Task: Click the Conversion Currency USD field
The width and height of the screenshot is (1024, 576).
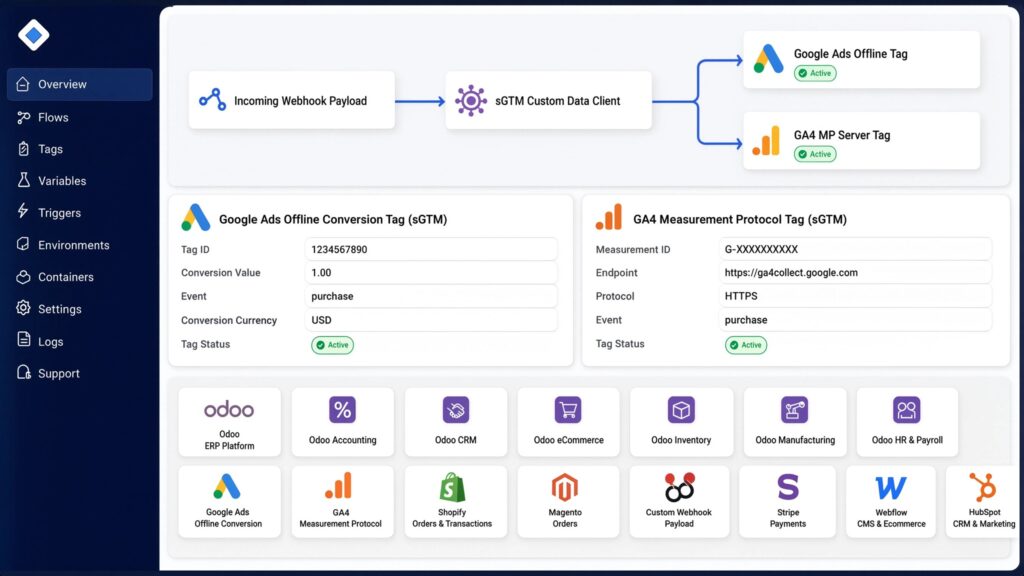Action: (431, 320)
